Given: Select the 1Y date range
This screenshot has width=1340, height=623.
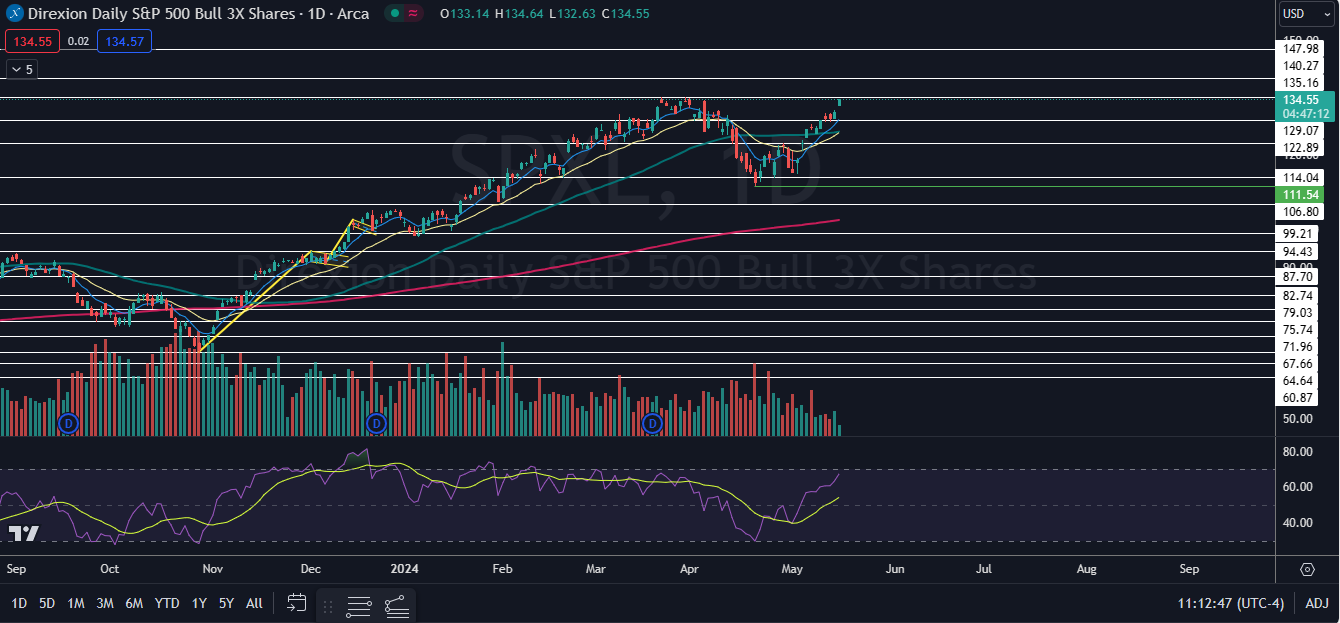Looking at the screenshot, I should tap(199, 603).
